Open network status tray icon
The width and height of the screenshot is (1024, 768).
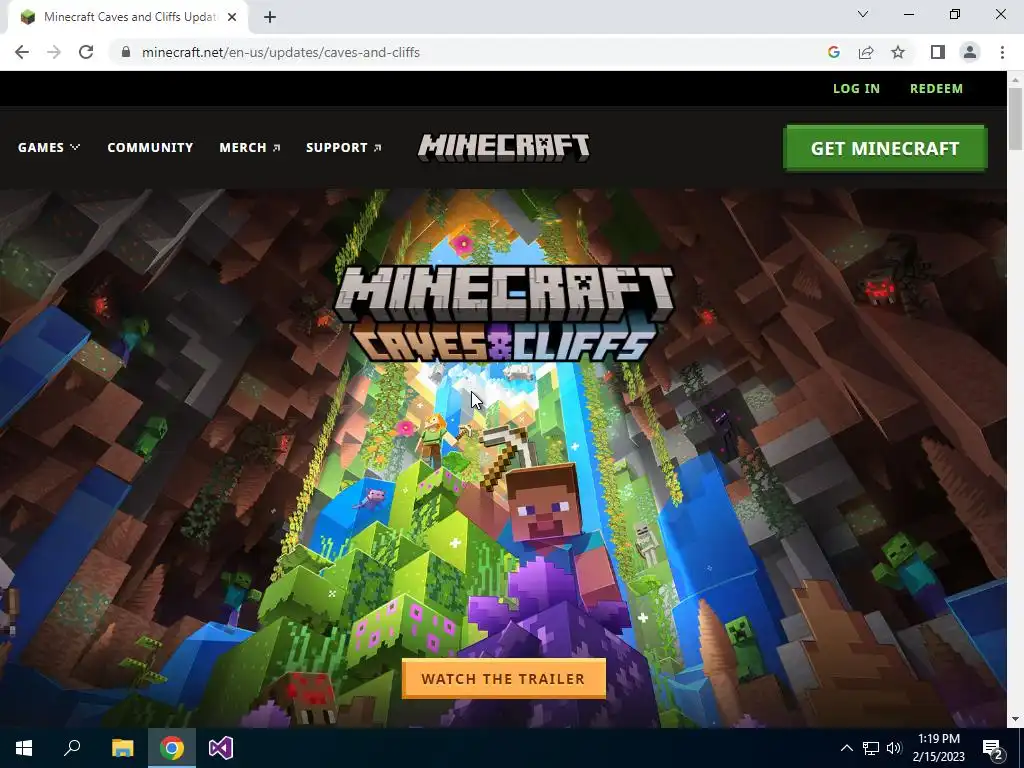click(x=871, y=748)
